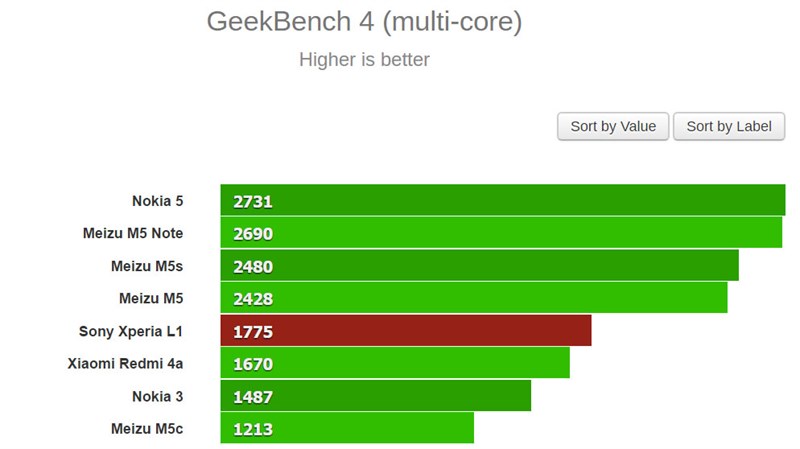Click the GeekBench 4 (multi-core) chart title
This screenshot has height=449, width=800.
pyautogui.click(x=364, y=22)
